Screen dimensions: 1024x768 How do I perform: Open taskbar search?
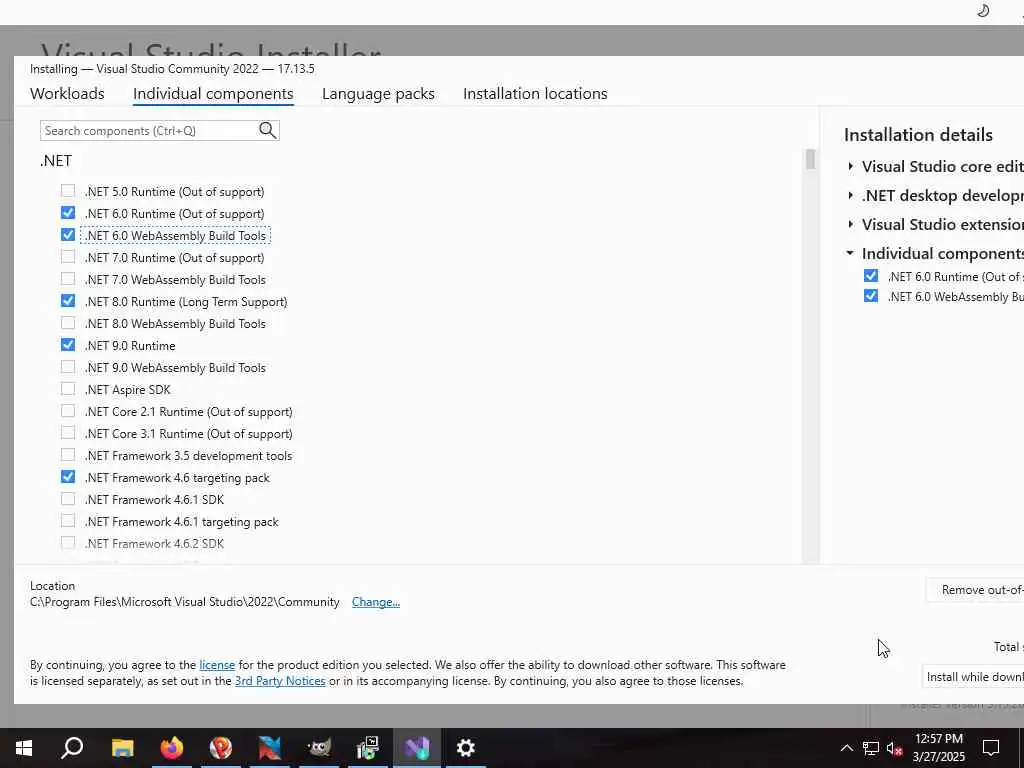(72, 748)
